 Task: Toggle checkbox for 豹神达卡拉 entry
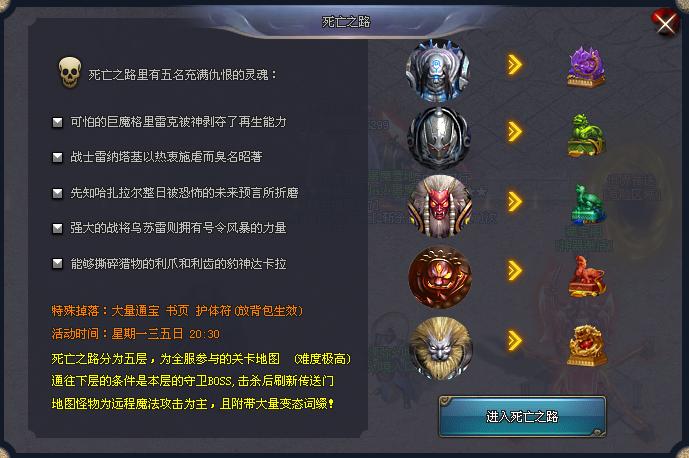58,263
